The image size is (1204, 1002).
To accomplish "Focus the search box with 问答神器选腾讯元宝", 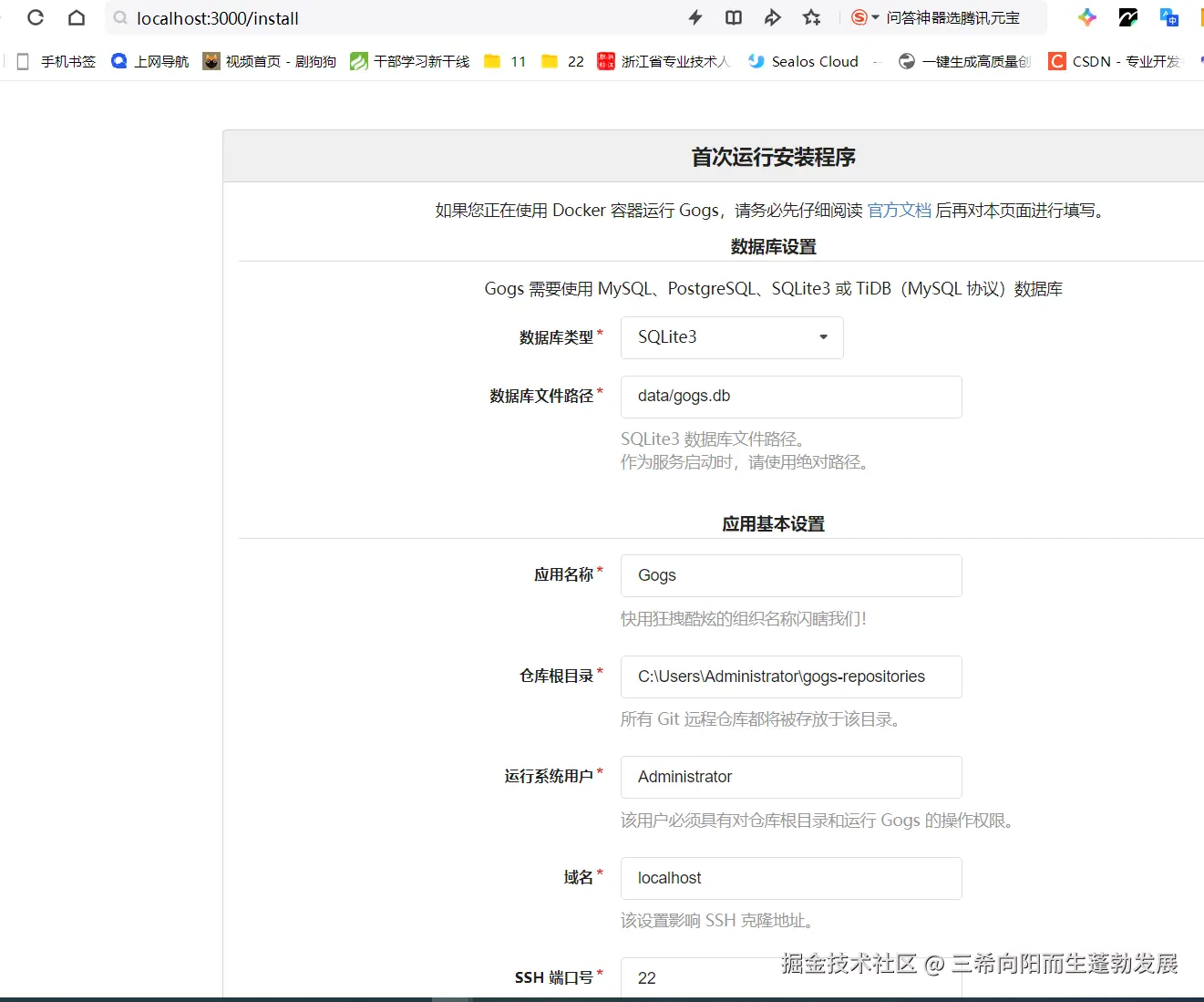I will [x=952, y=17].
